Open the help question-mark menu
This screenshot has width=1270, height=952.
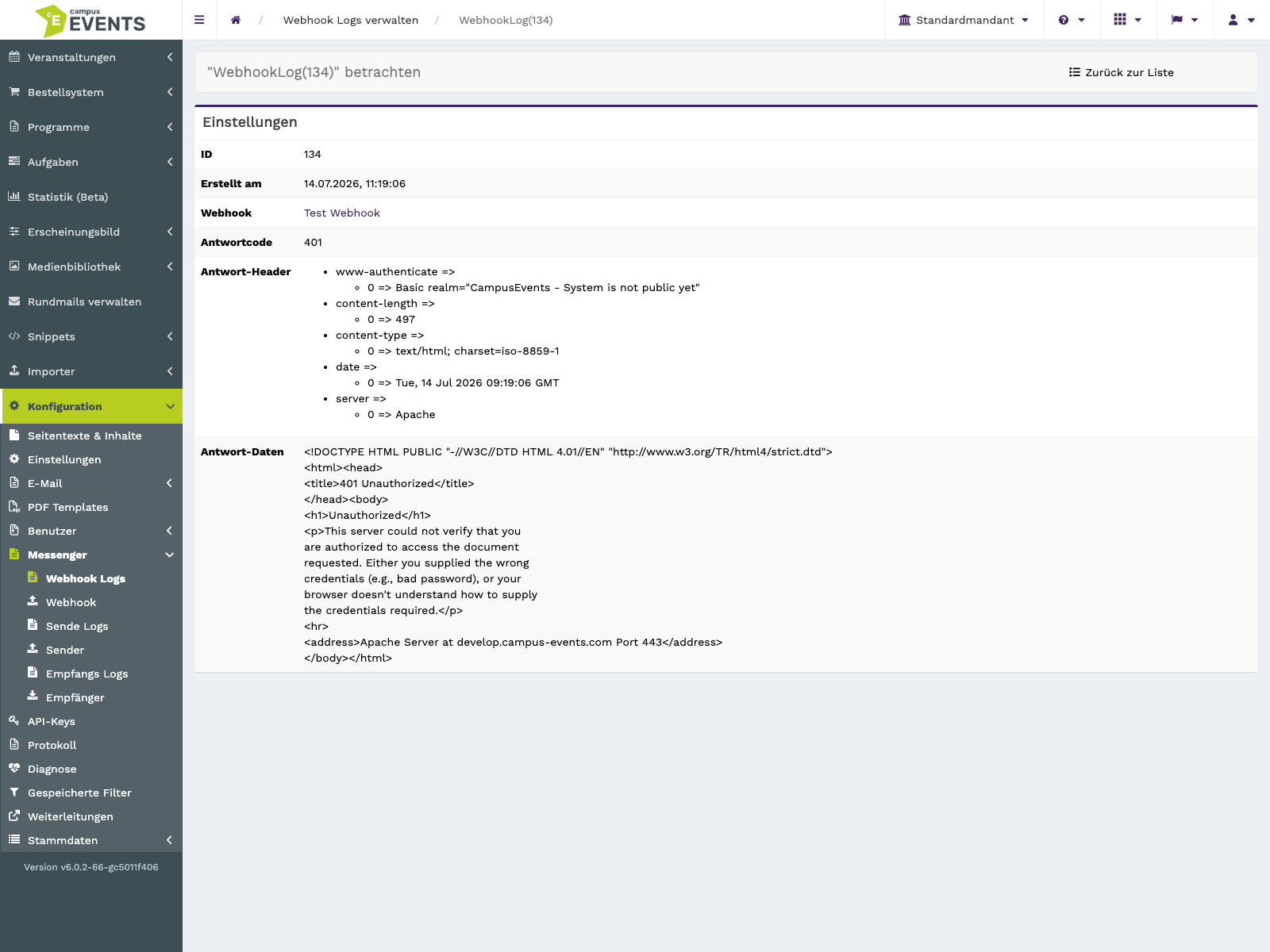1072,20
